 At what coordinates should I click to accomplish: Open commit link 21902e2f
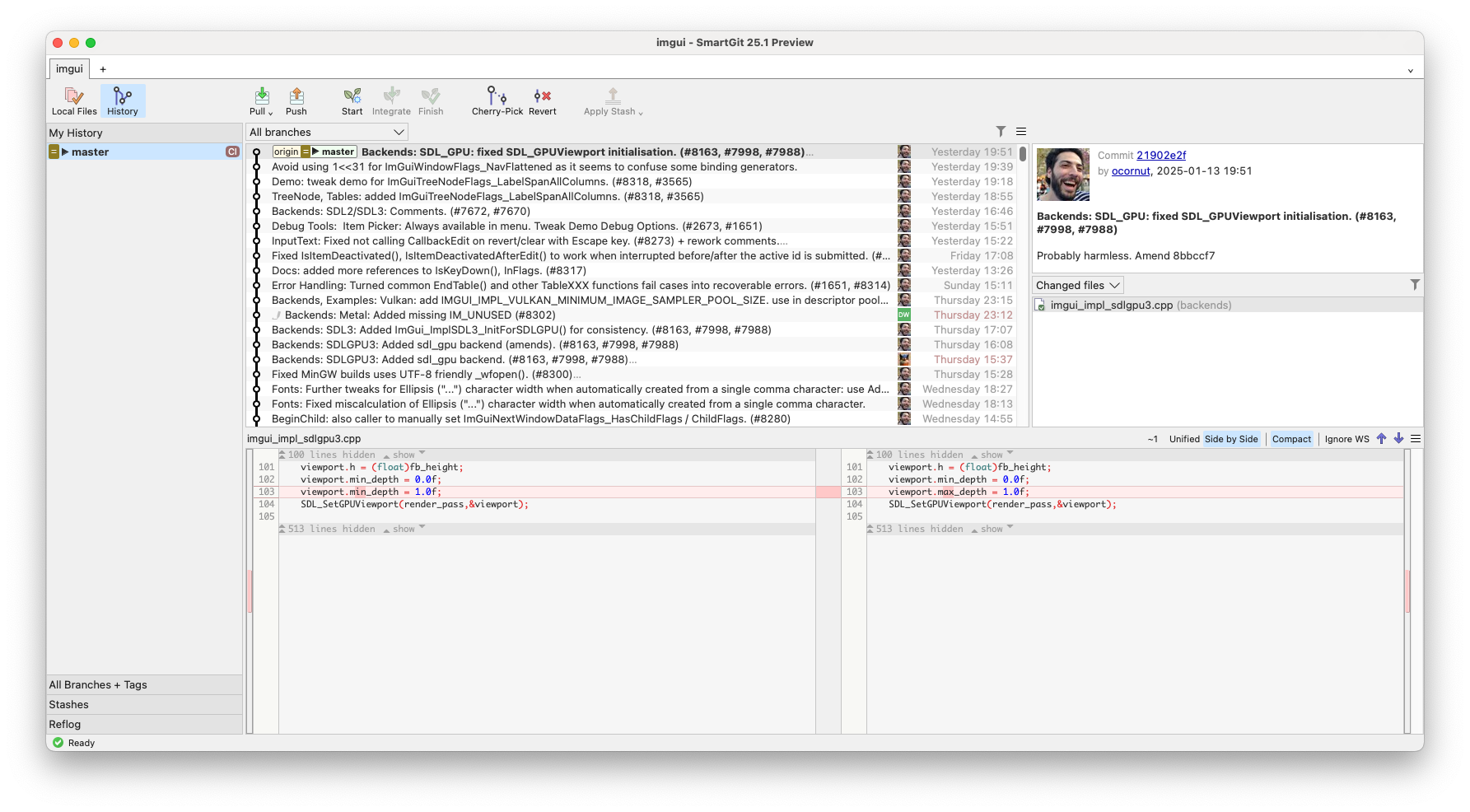coord(1160,155)
